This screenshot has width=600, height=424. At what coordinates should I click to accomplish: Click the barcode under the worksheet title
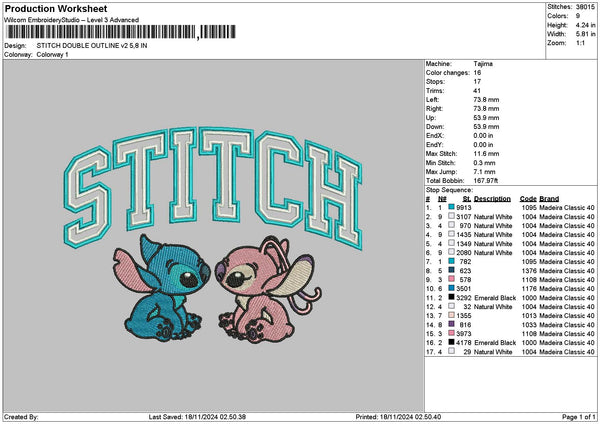100,33
